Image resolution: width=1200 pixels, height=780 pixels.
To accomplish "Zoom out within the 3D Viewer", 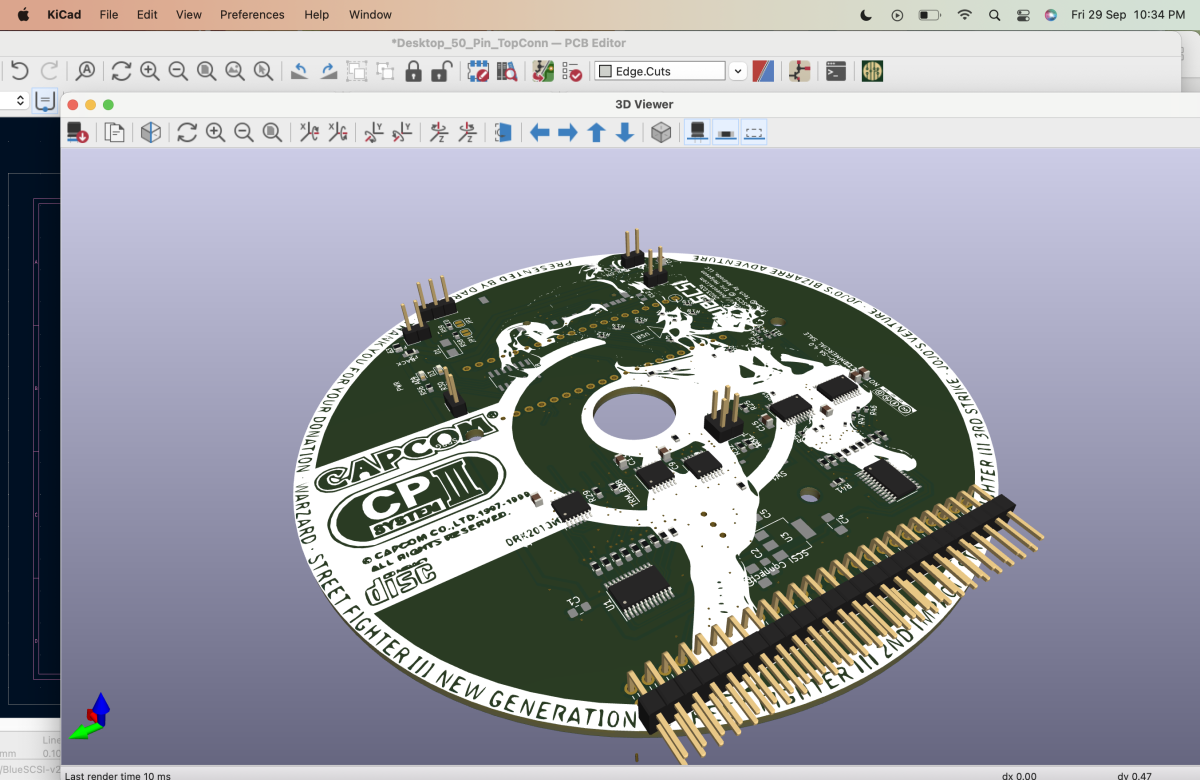I will (x=243, y=132).
